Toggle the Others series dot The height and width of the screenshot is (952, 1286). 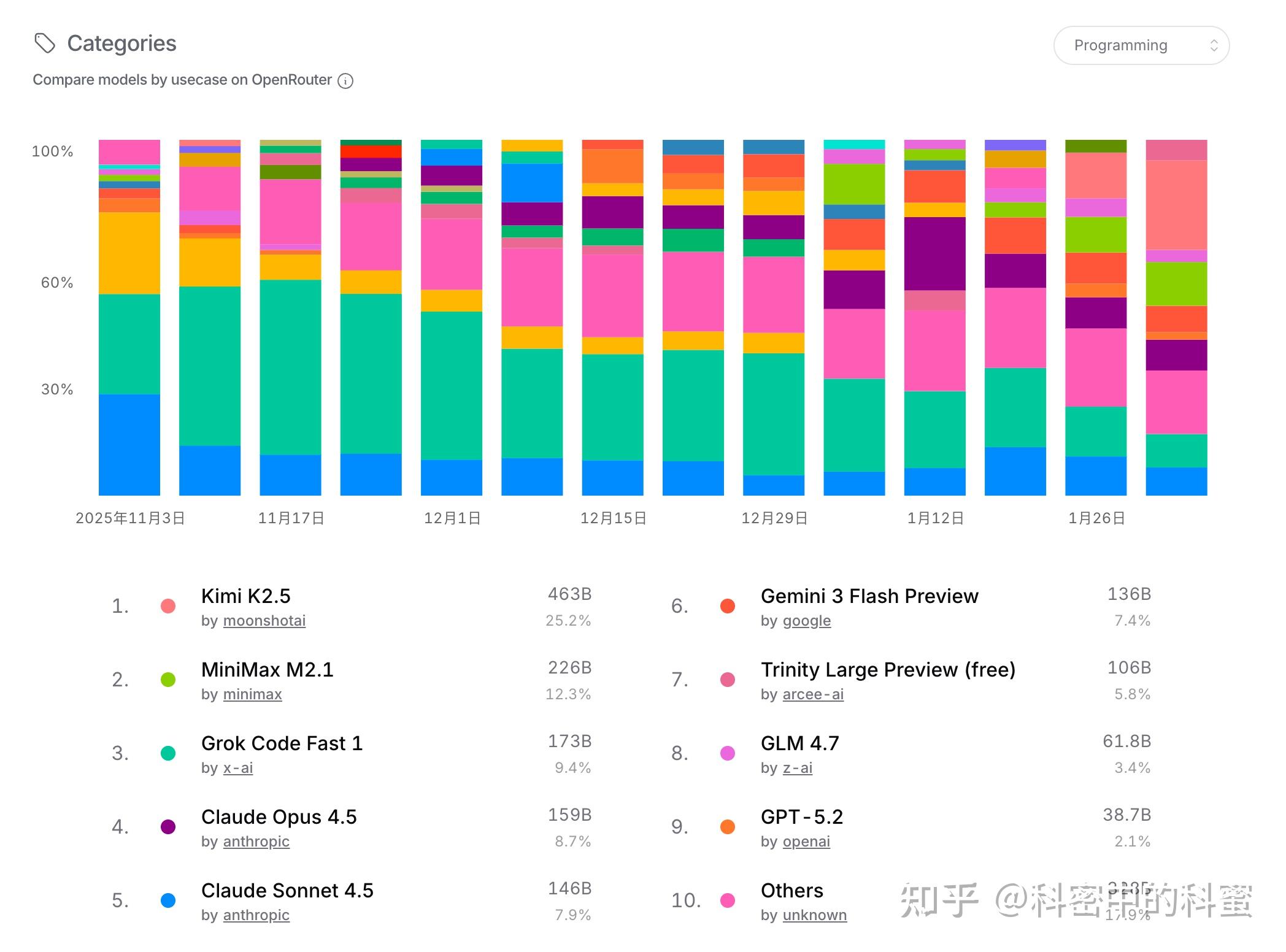pos(727,900)
